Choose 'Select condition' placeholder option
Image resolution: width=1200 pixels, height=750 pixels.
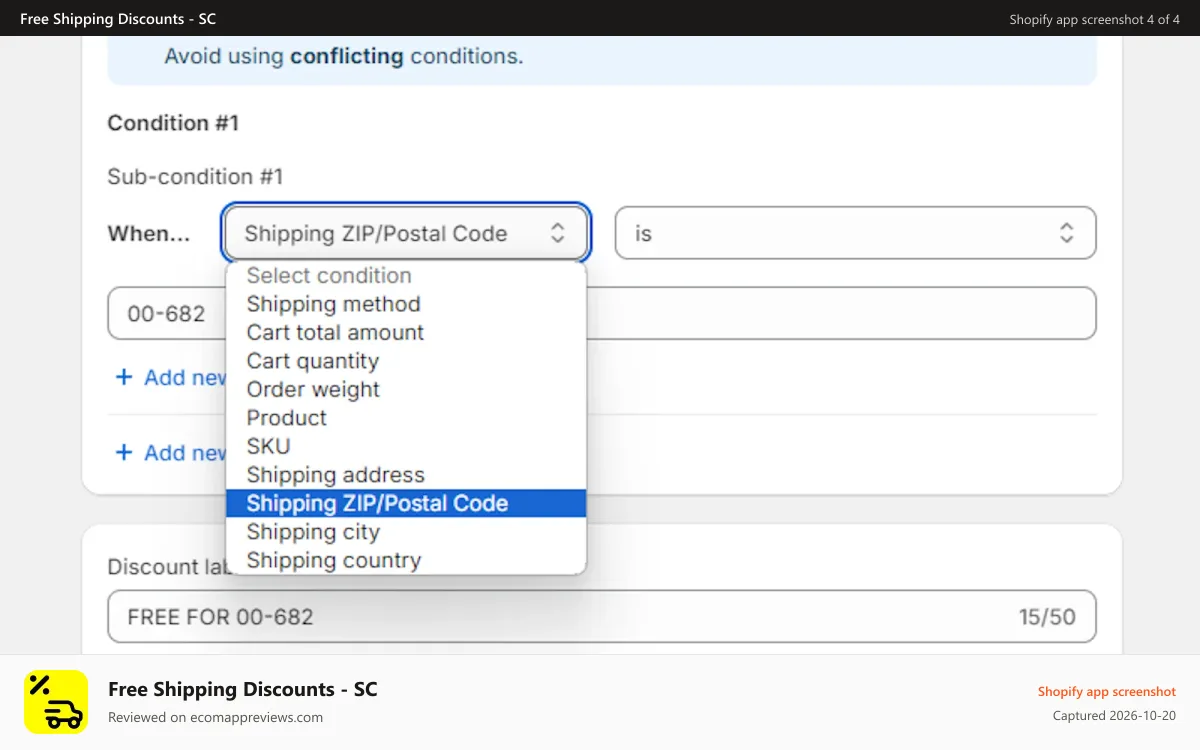pyautogui.click(x=406, y=276)
